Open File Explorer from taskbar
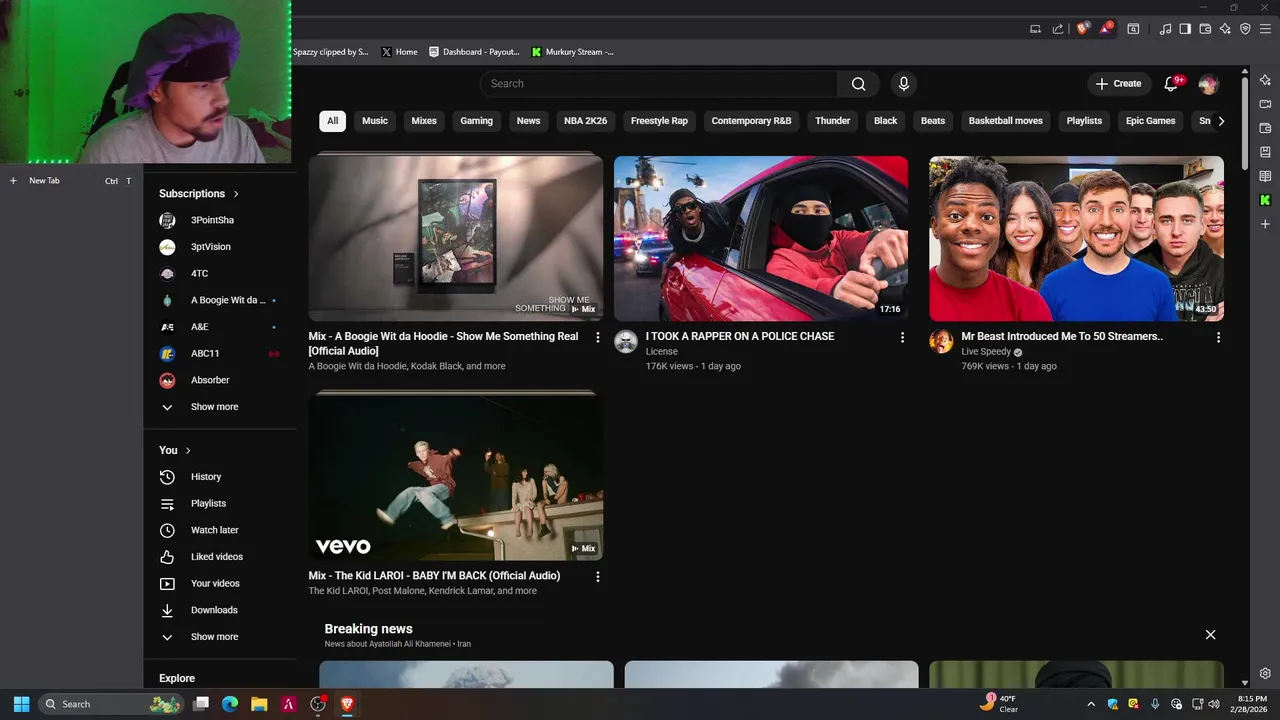Screen dimensions: 1280x720 [259, 704]
